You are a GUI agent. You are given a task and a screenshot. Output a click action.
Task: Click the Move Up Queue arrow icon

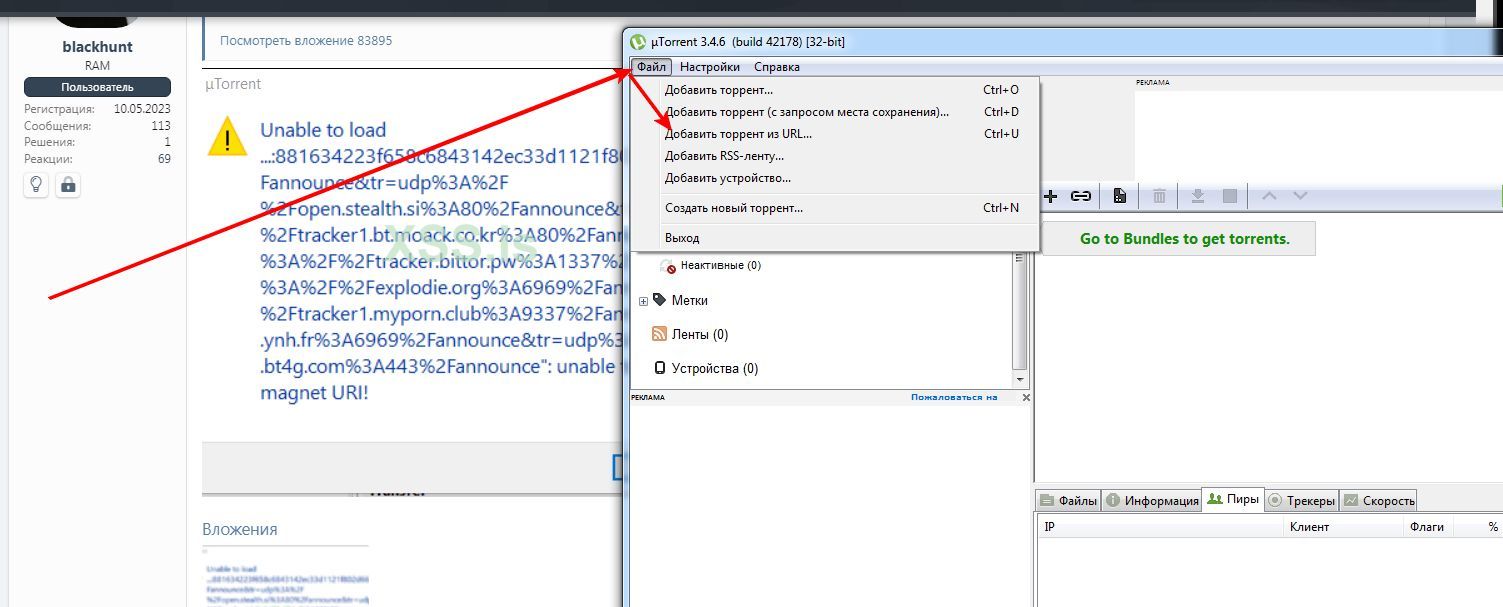point(1269,196)
